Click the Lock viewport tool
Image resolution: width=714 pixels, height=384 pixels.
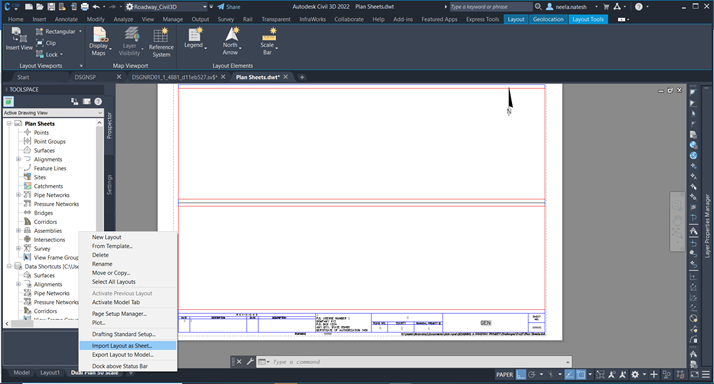pyautogui.click(x=47, y=54)
